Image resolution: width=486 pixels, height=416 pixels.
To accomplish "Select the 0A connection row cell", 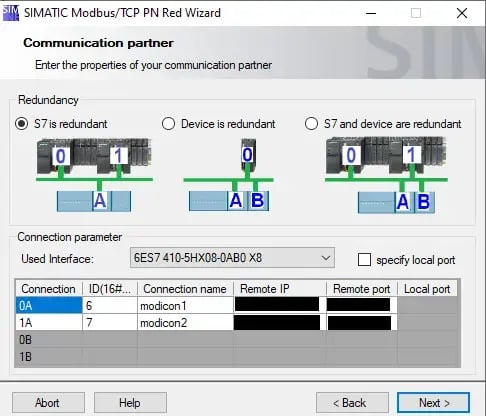I will click(49, 305).
